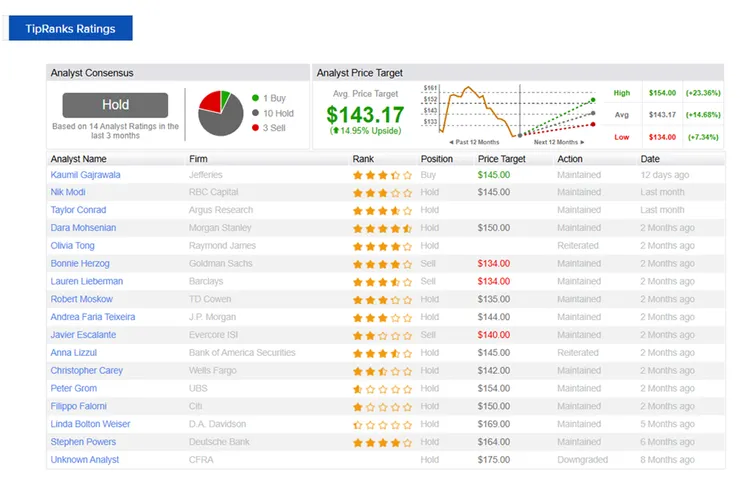Click star rating for Nik Modi
The height and width of the screenshot is (482, 740).
382,193
